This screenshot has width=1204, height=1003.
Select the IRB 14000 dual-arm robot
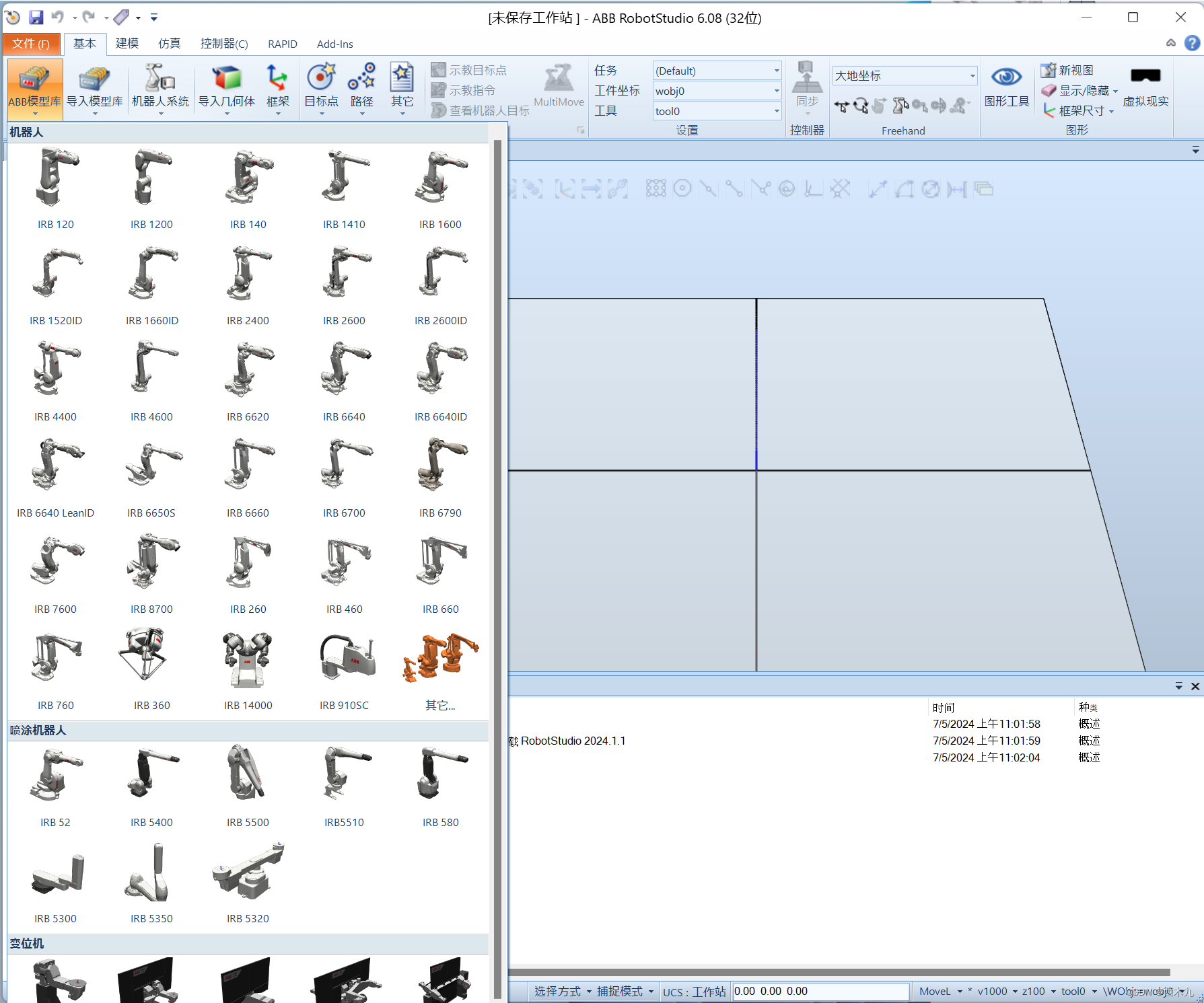248,669
